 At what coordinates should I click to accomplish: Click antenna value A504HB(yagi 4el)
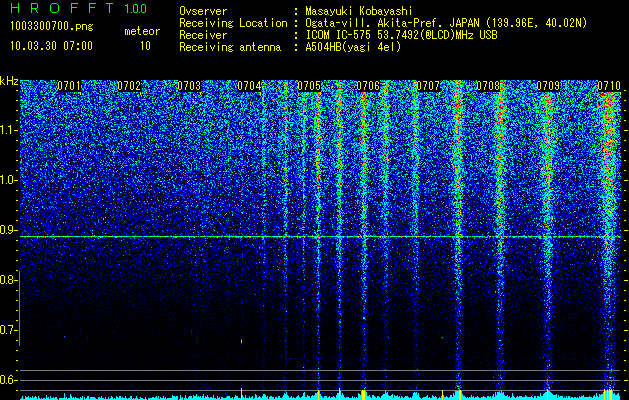353,47
